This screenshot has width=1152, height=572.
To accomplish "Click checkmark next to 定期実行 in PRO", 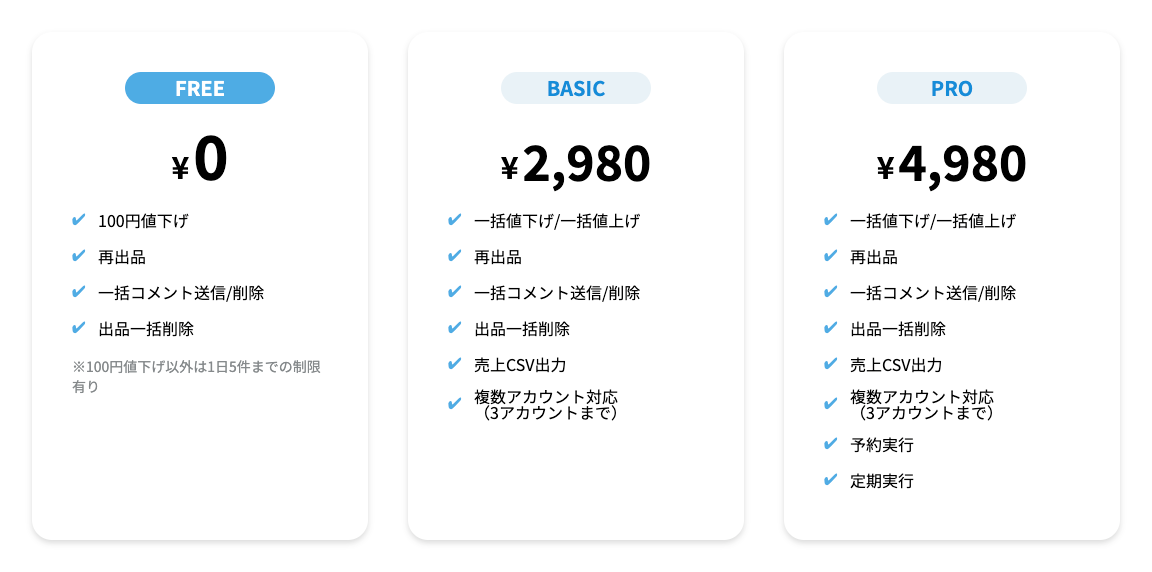I will 831,480.
